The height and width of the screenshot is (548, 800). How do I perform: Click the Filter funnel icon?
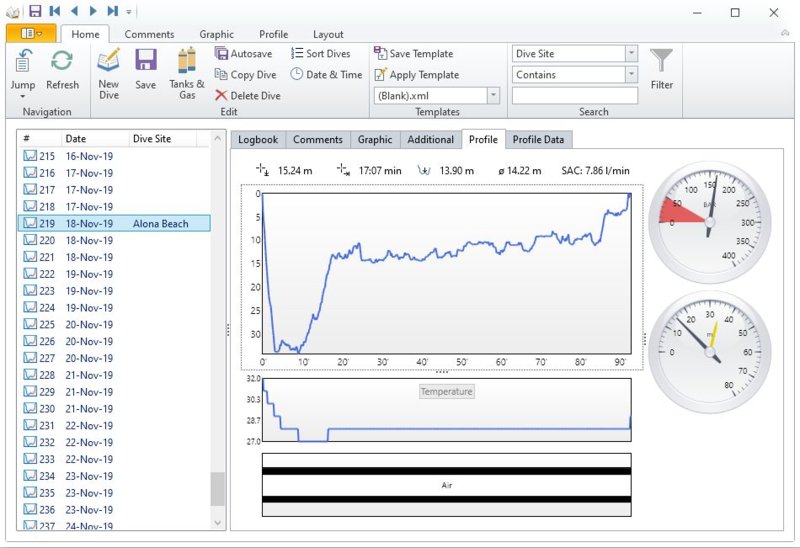(661, 62)
